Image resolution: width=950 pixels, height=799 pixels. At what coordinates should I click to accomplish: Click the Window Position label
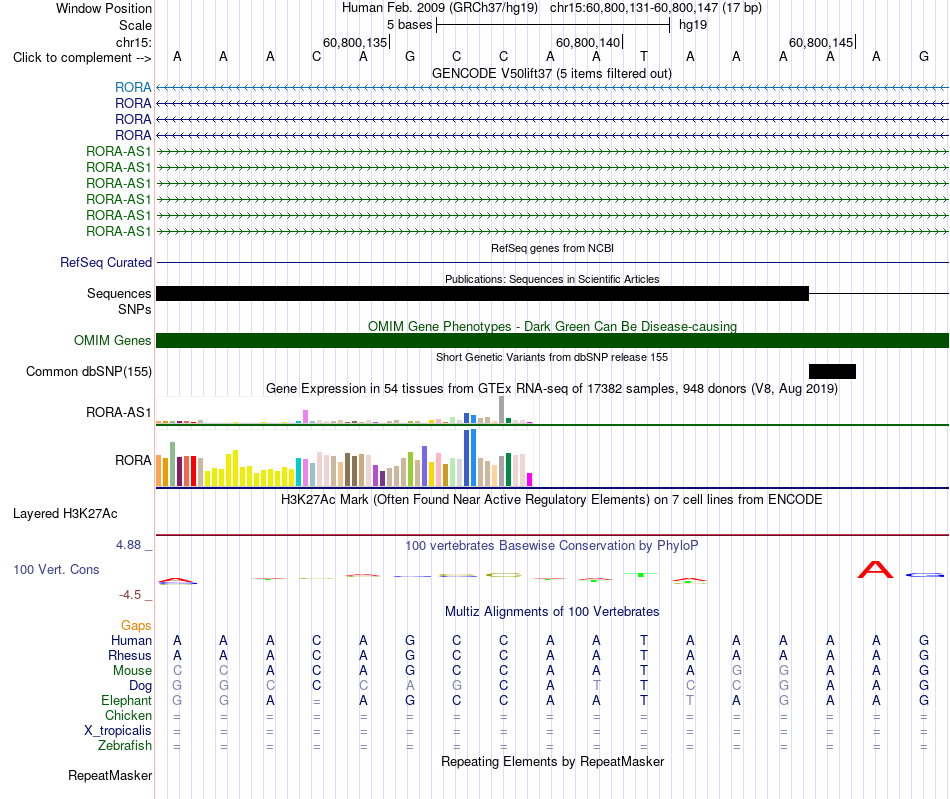[104, 8]
